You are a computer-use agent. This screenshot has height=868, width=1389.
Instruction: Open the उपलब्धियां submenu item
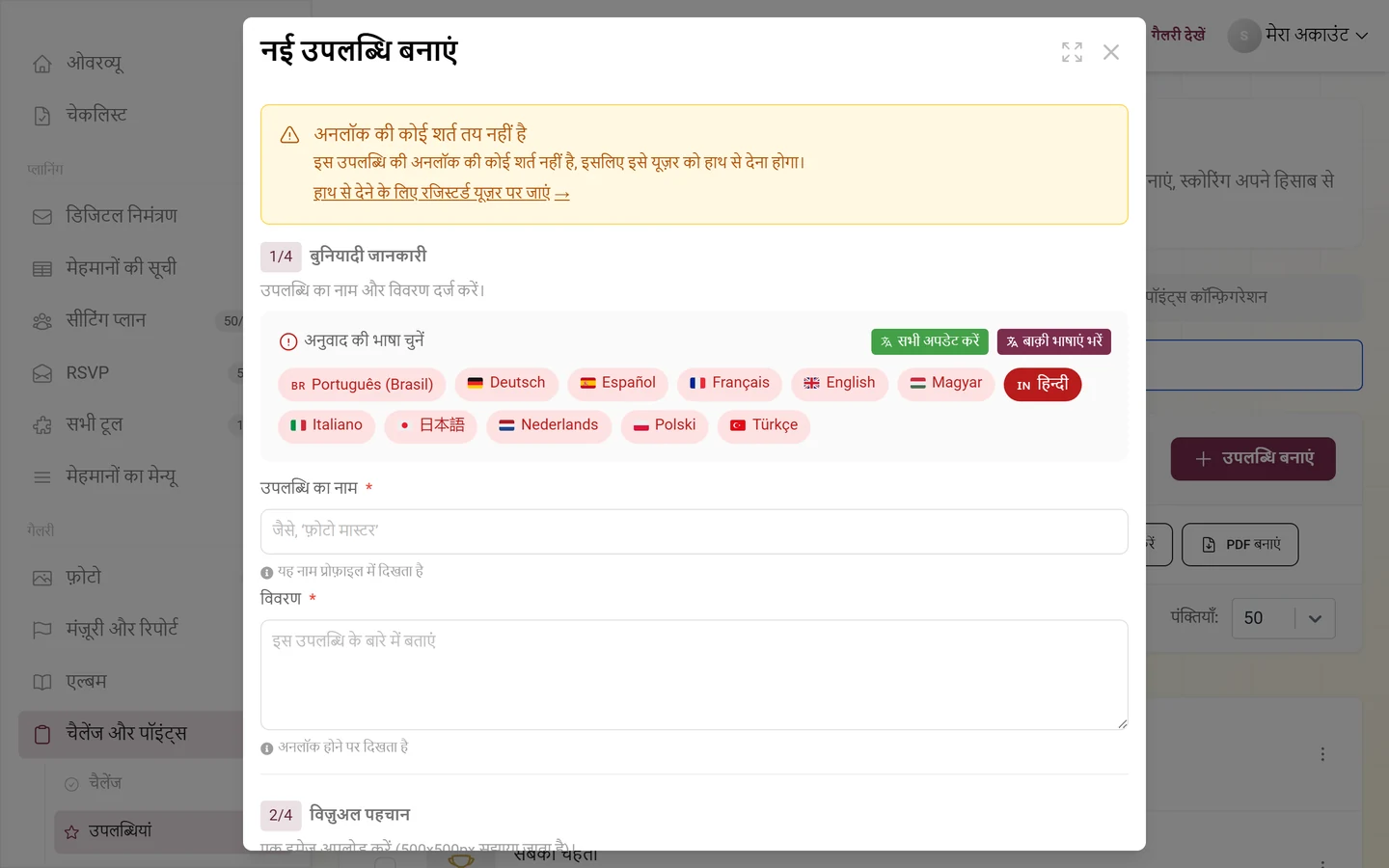149,831
